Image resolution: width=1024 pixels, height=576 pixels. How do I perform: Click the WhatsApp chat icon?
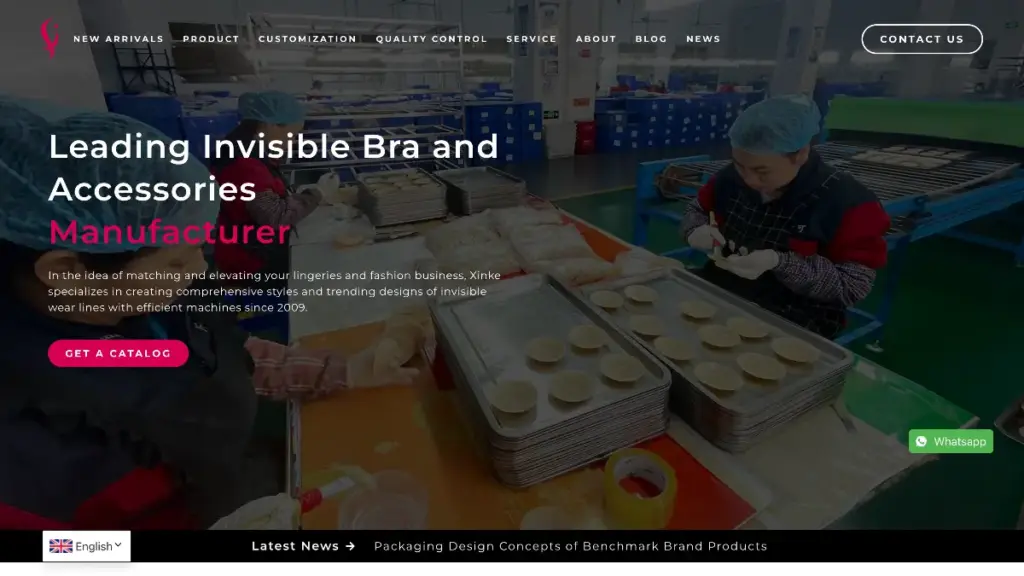(x=921, y=441)
